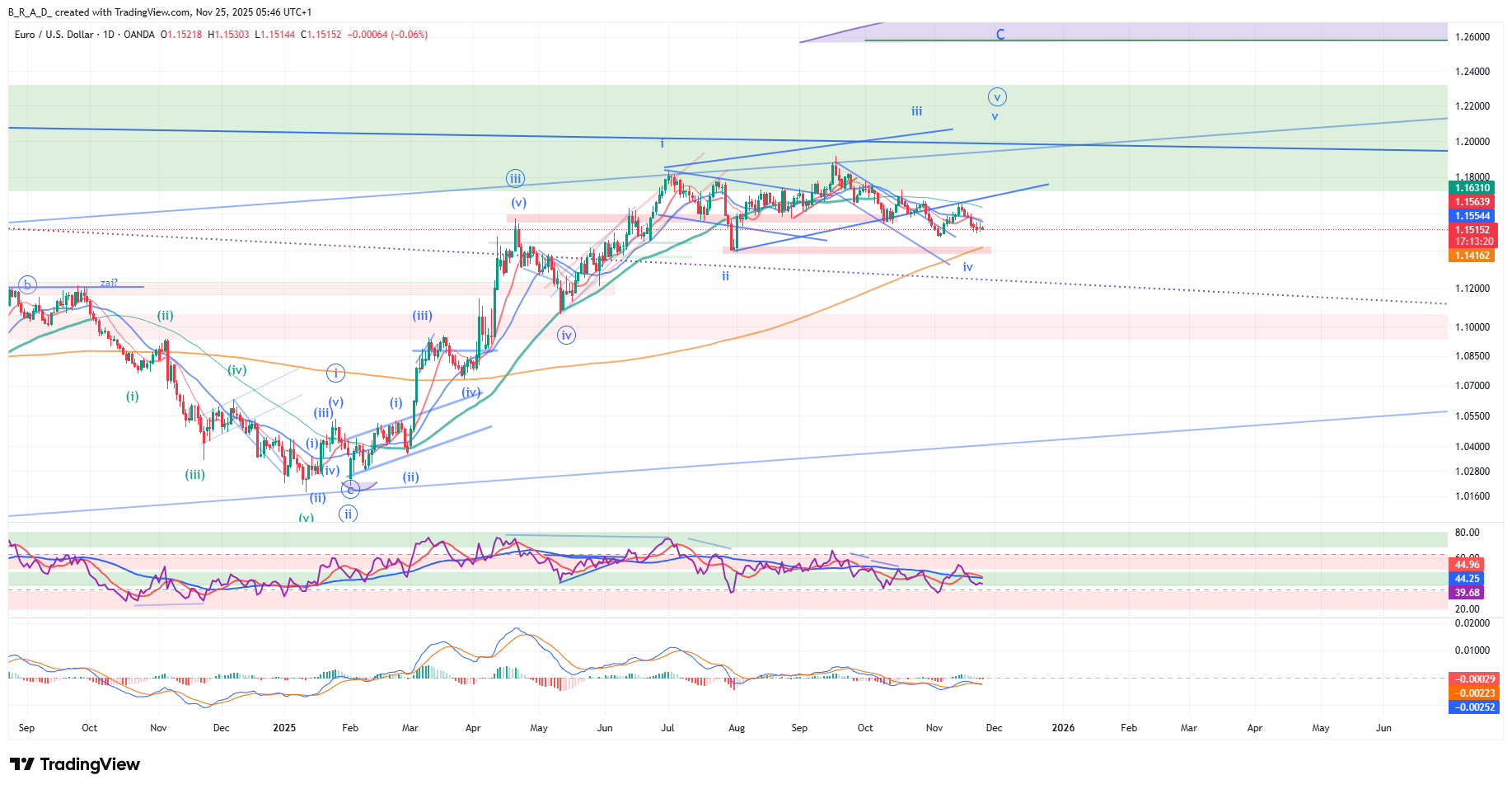Click the purple 39.68 RSI value tag
This screenshot has width=1512, height=789.
click(1467, 593)
